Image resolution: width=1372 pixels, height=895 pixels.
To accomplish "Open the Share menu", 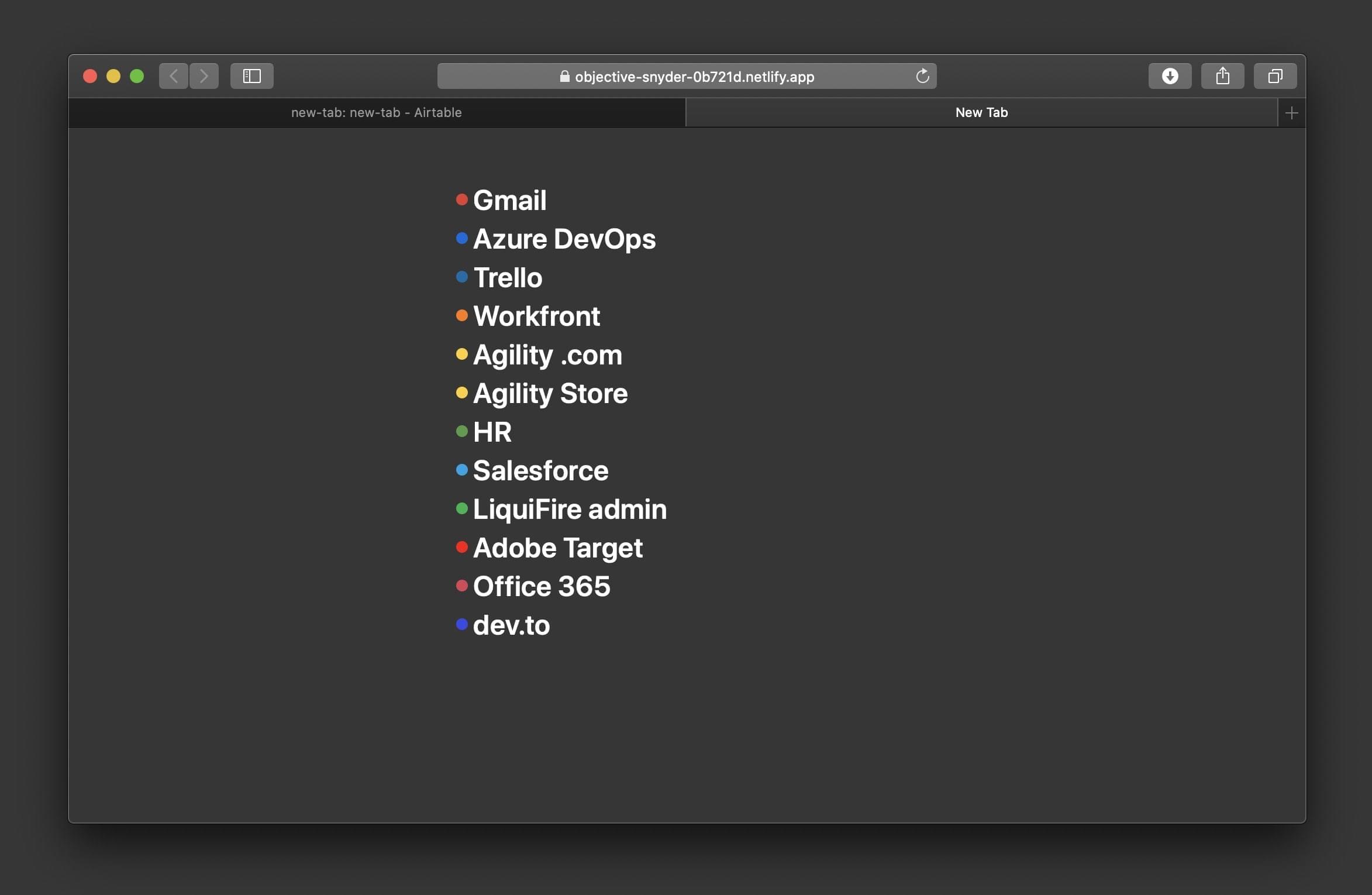I will pyautogui.click(x=1222, y=75).
